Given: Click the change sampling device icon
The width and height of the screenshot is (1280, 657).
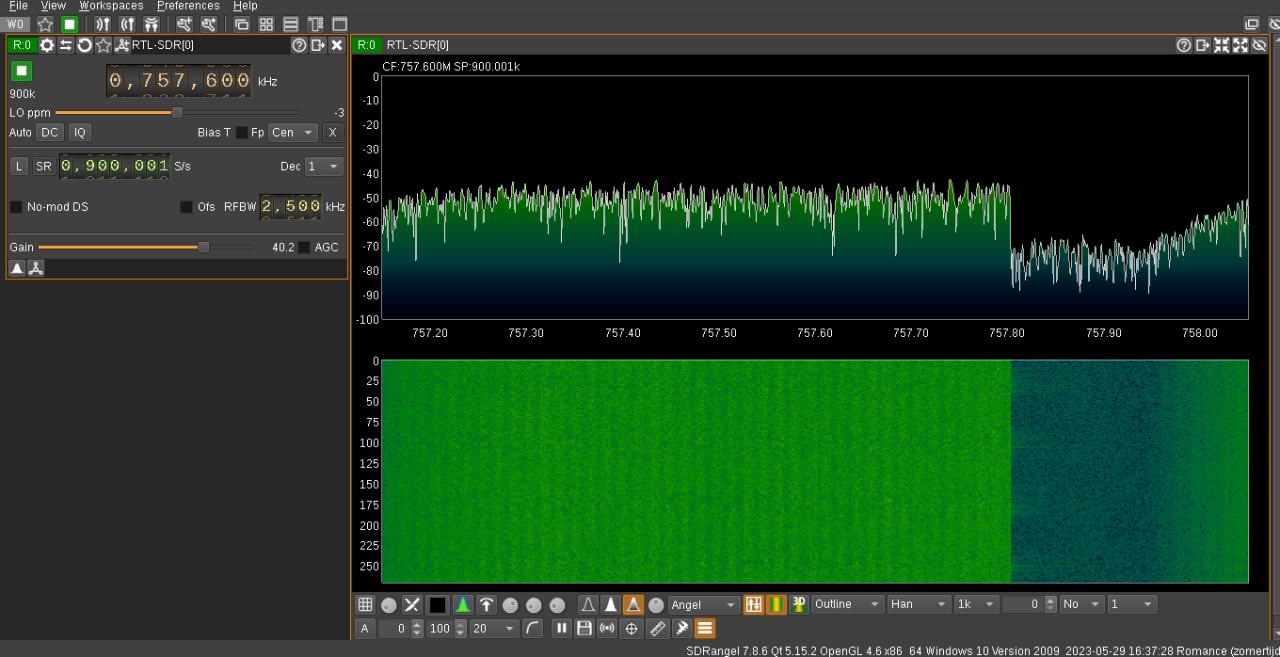Looking at the screenshot, I should [x=65, y=45].
